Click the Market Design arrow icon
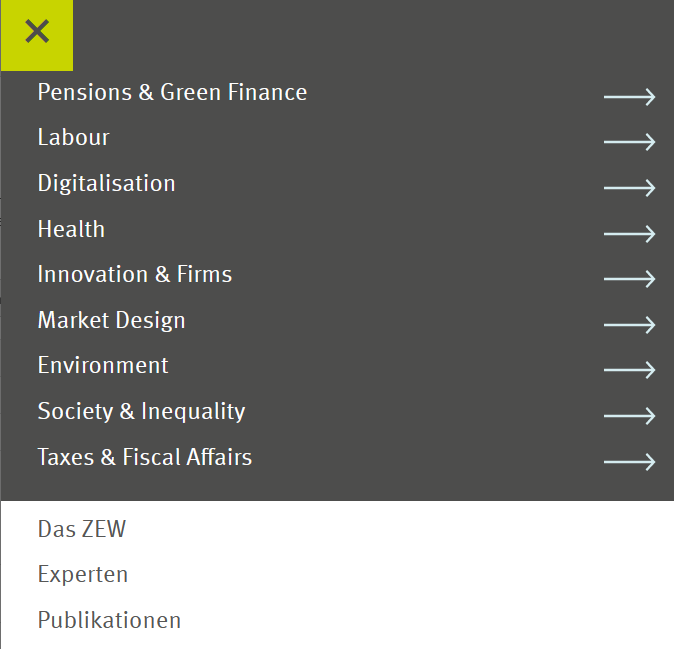The height and width of the screenshot is (649, 674). point(629,325)
